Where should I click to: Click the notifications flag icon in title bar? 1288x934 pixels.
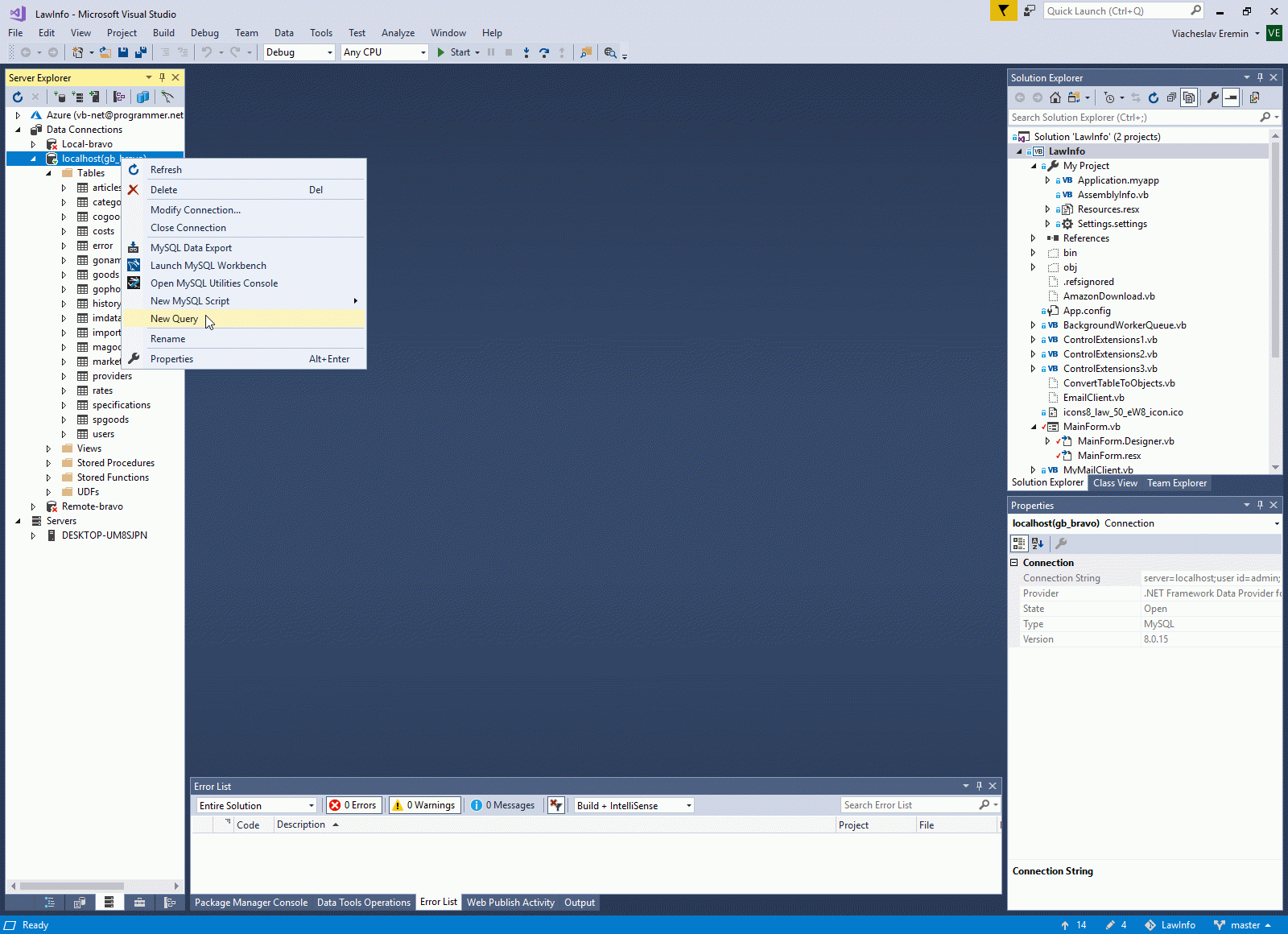click(x=1003, y=10)
